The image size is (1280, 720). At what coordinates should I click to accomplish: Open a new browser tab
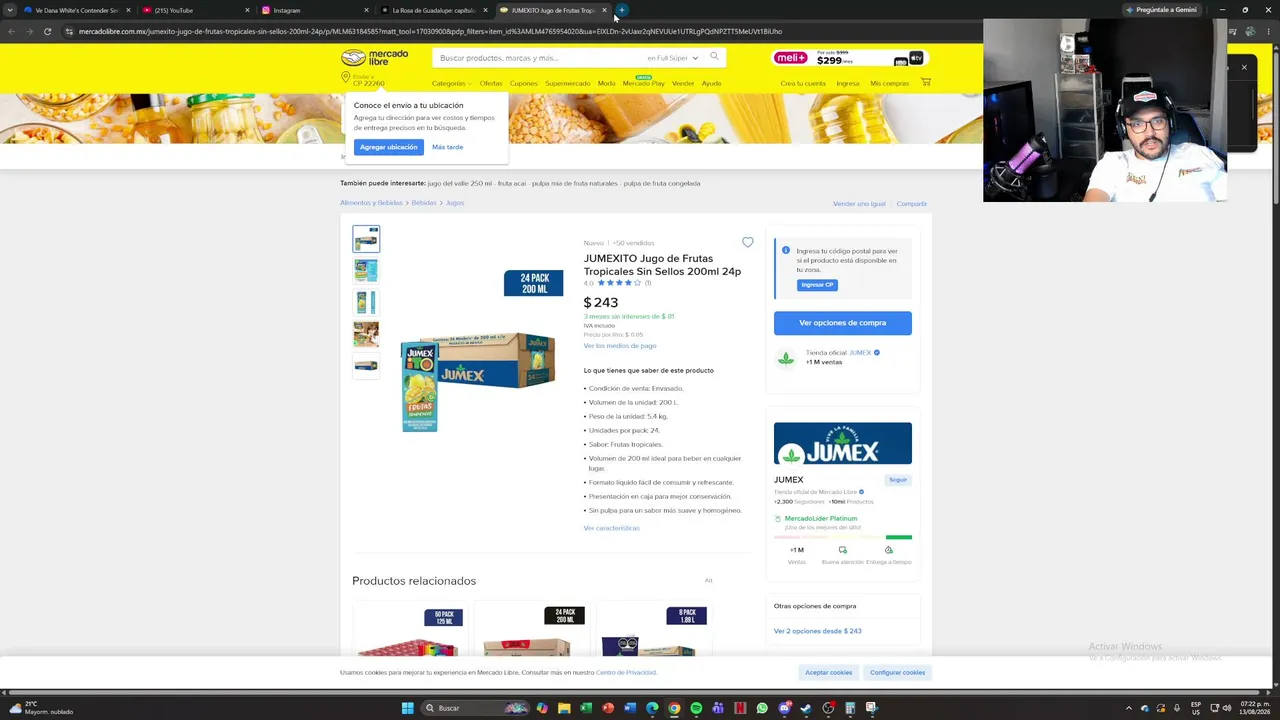621,10
